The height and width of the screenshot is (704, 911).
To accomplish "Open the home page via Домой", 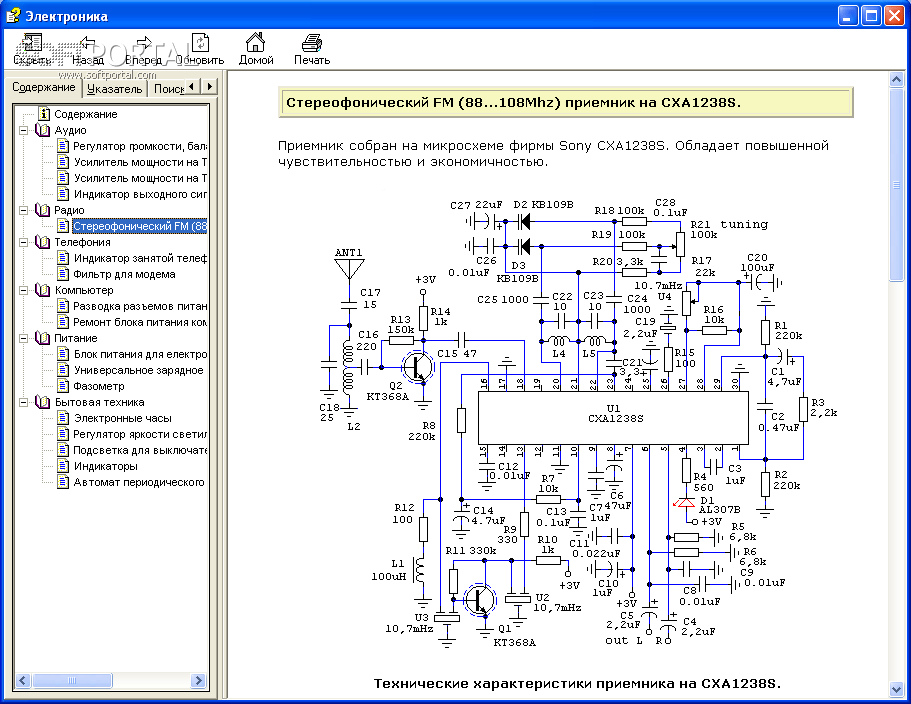I will pos(256,43).
